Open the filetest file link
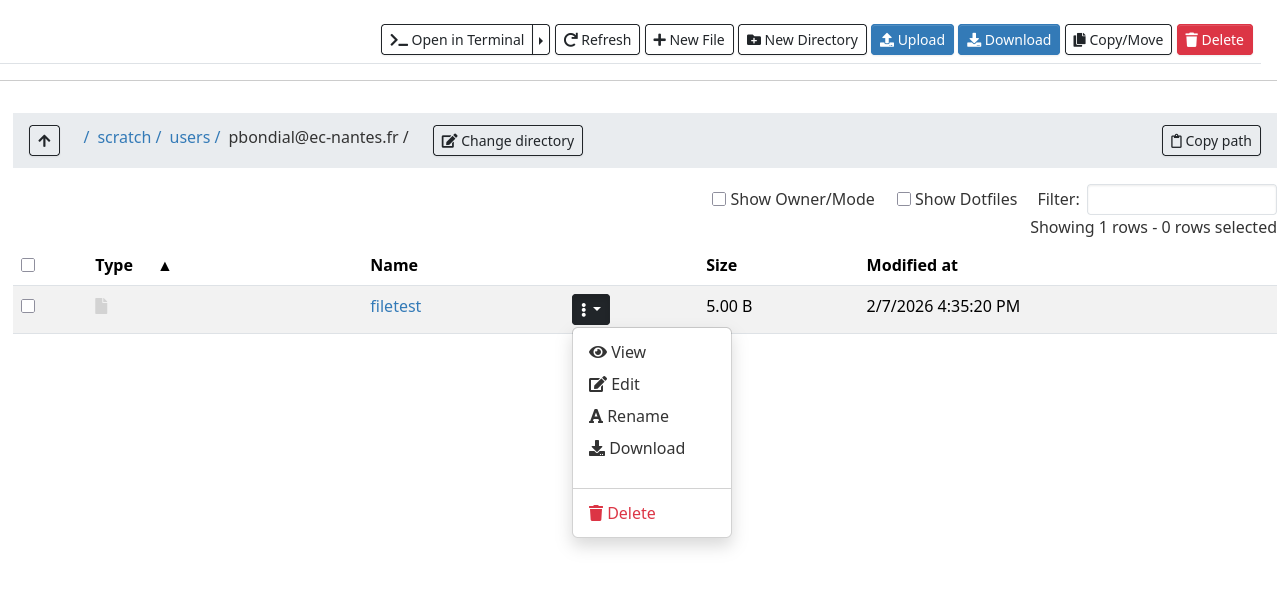The height and width of the screenshot is (596, 1285). (395, 306)
